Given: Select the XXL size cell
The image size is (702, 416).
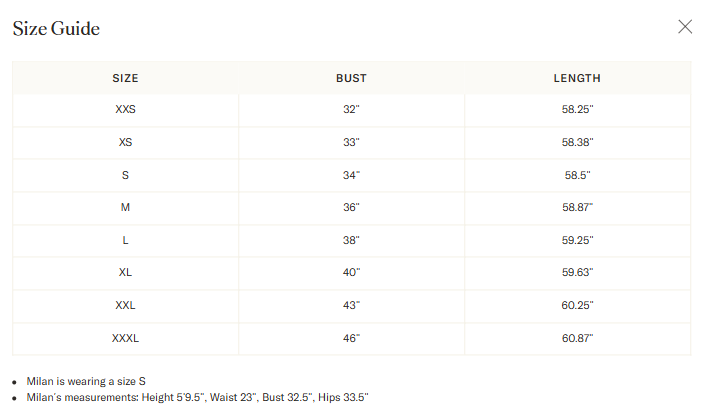Looking at the screenshot, I should pyautogui.click(x=125, y=305).
